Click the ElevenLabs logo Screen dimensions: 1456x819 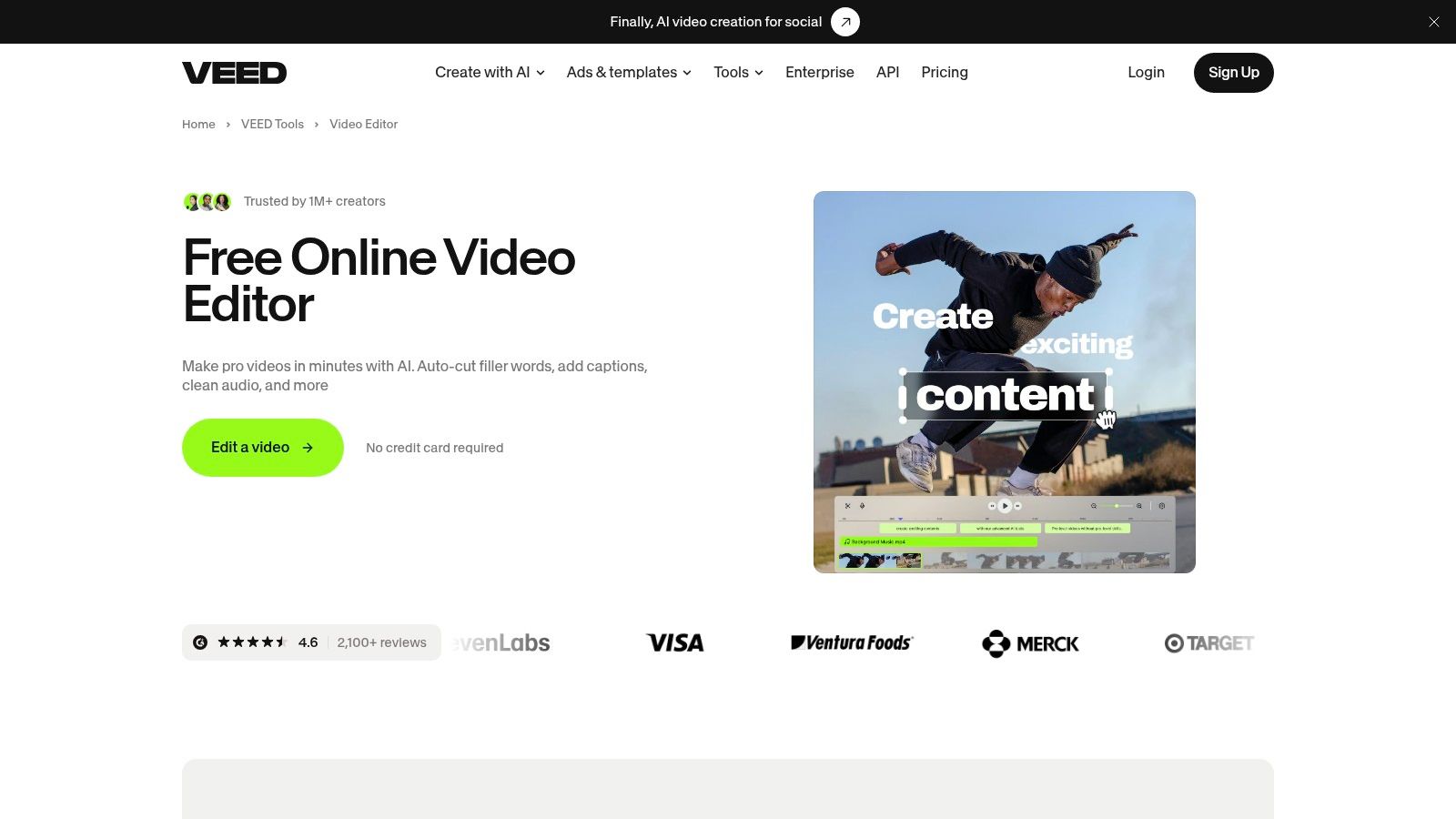[x=501, y=642]
